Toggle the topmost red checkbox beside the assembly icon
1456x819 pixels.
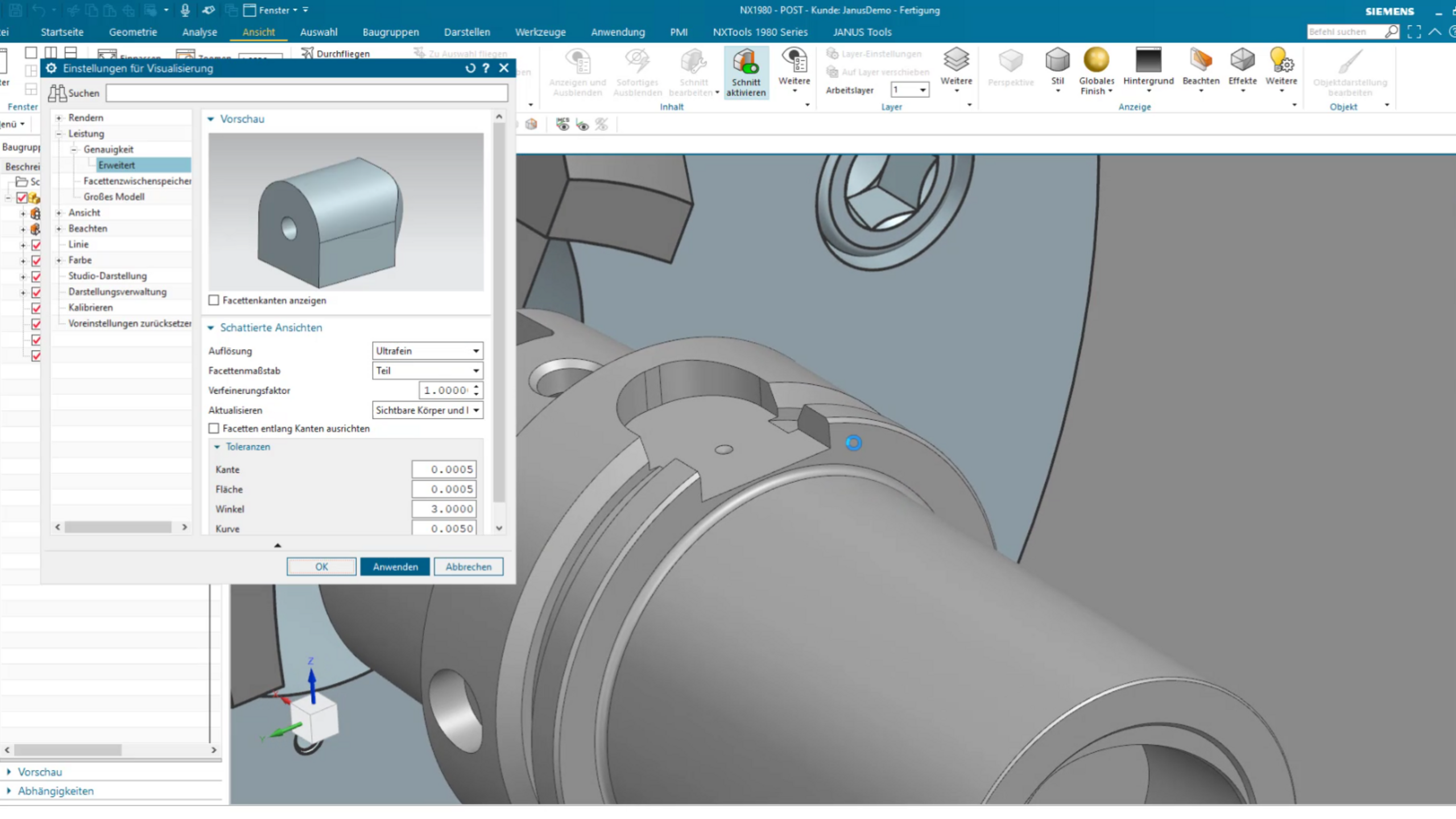click(22, 197)
